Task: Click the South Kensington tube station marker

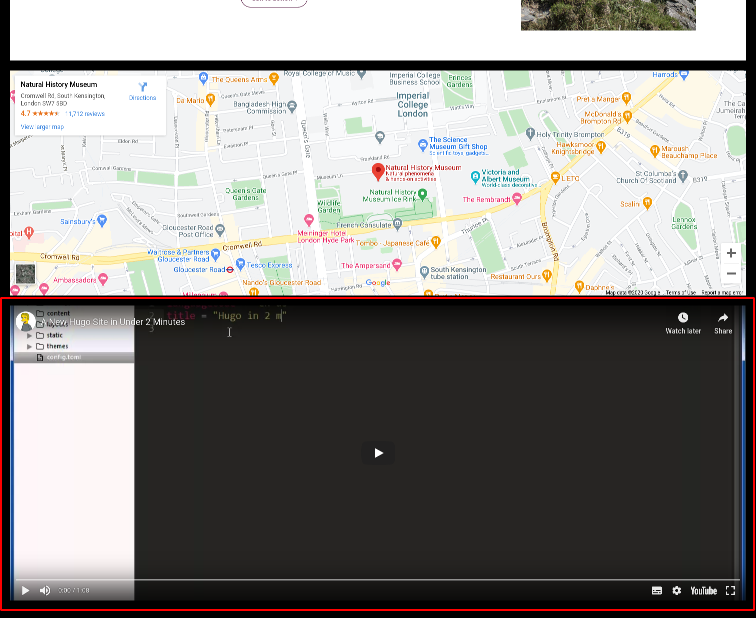Action: 424,271
